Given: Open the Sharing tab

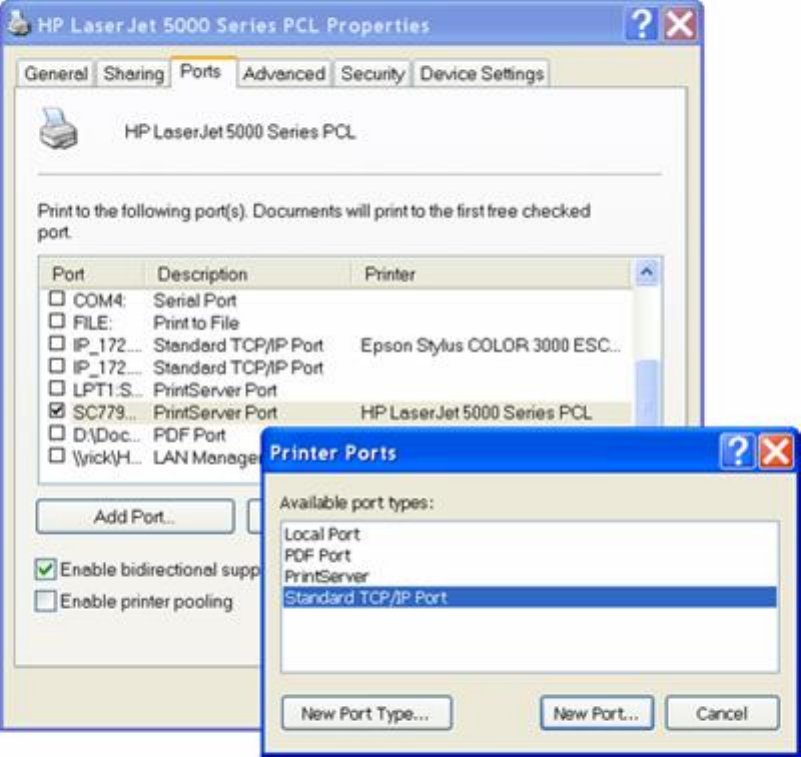Looking at the screenshot, I should 133,74.
